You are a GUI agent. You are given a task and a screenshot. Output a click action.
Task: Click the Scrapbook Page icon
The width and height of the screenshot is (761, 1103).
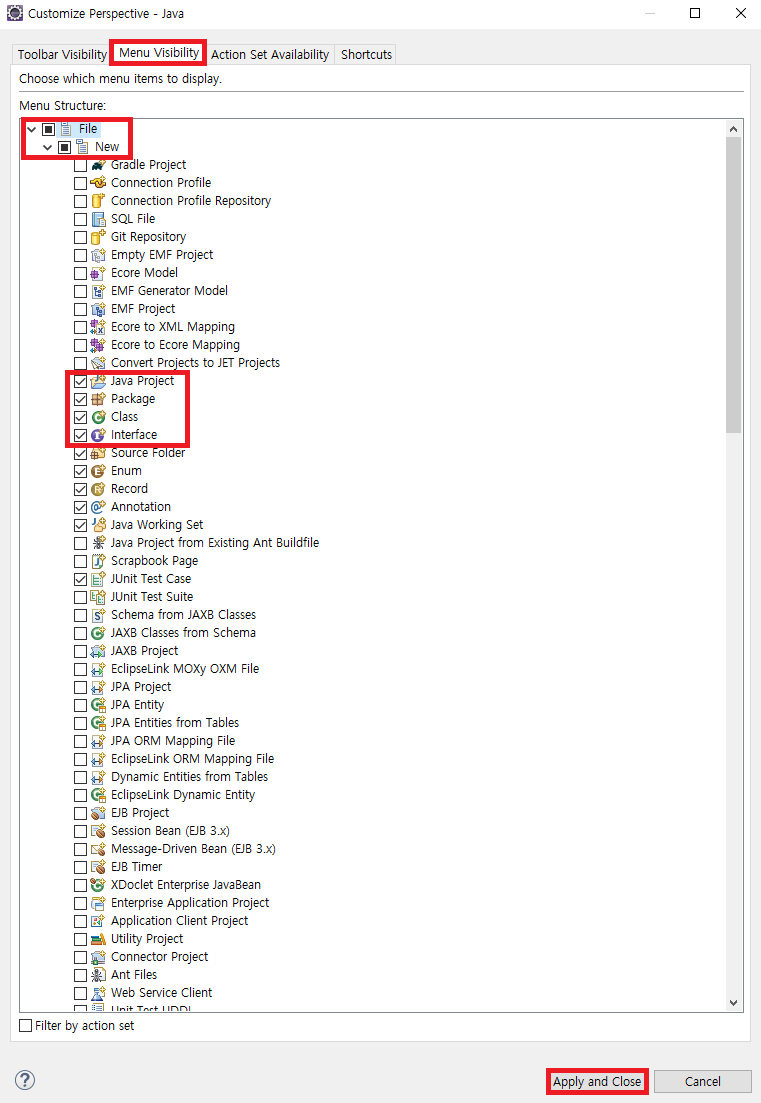click(98, 561)
